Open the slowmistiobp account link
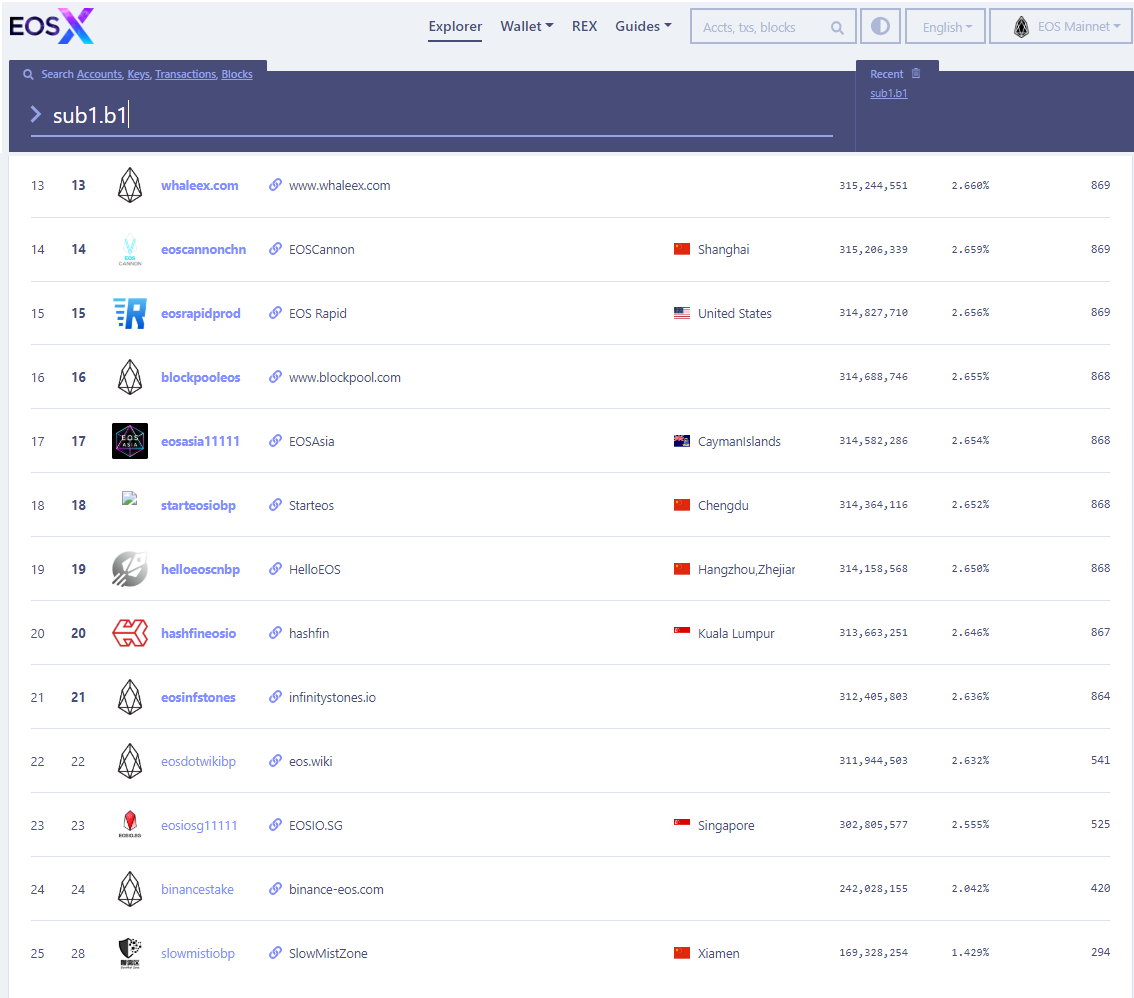Image resolution: width=1134 pixels, height=998 pixels. pyautogui.click(x=197, y=953)
